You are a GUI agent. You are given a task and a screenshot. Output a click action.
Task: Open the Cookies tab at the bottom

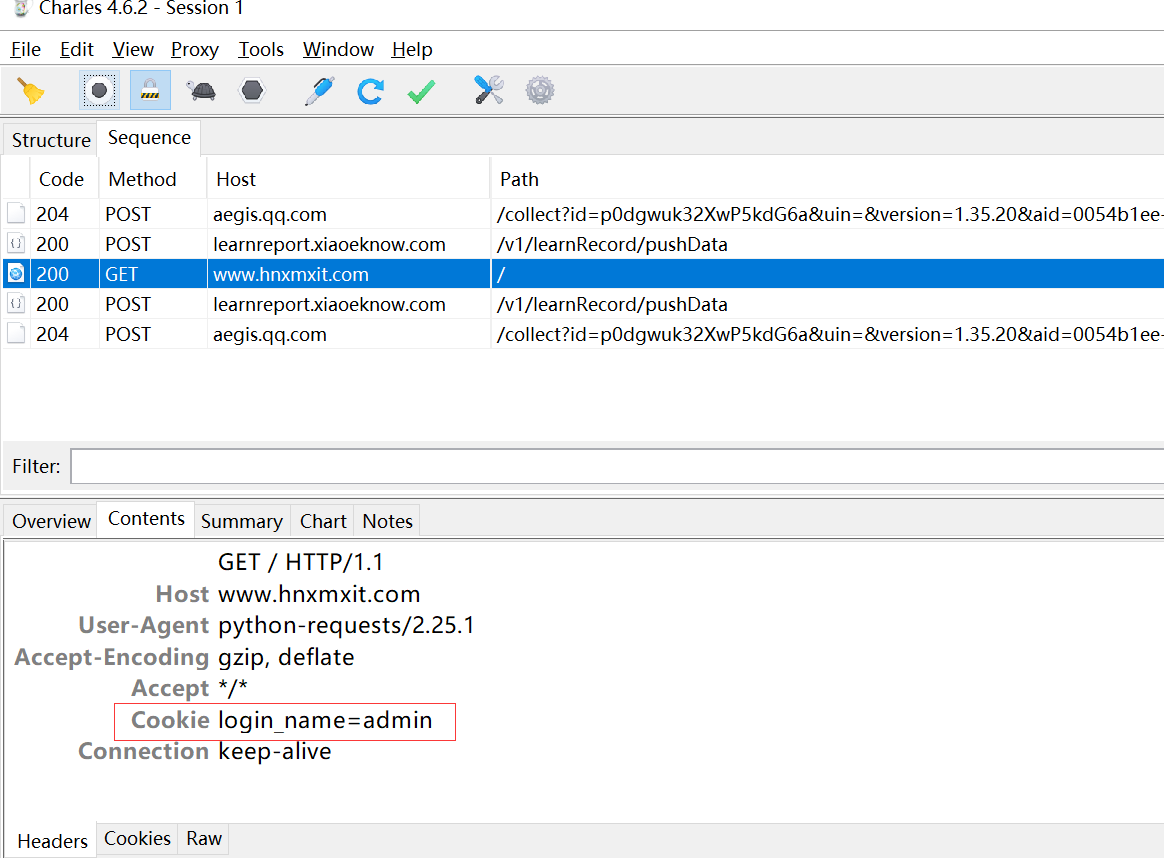coord(136,840)
